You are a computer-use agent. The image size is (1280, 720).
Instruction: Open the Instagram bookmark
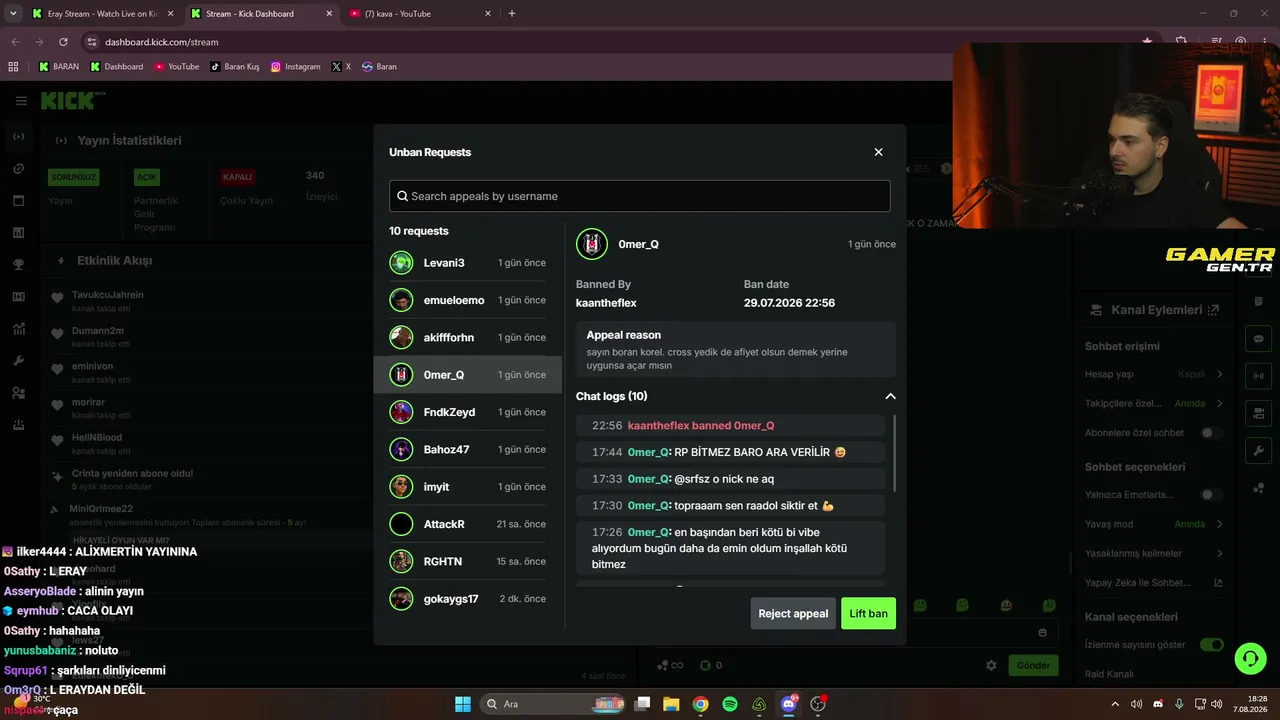(295, 67)
